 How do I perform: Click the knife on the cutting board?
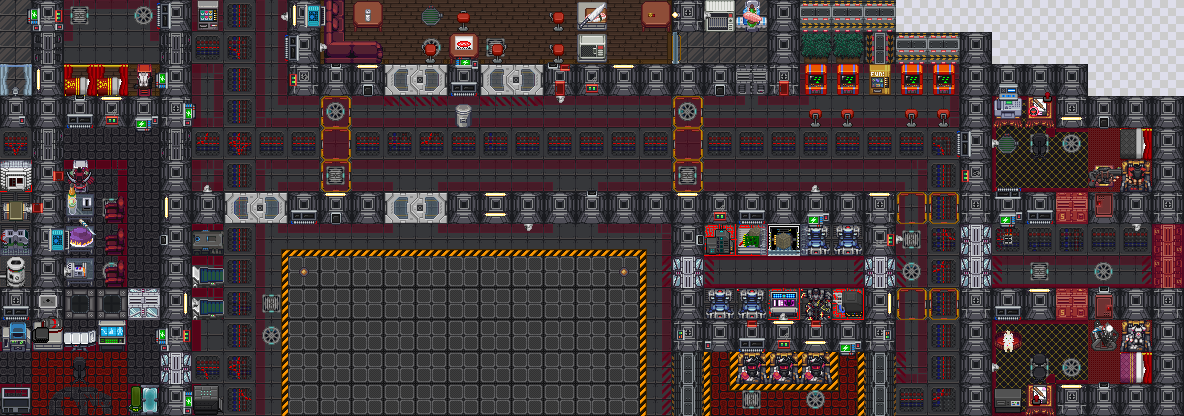pyautogui.click(x=591, y=16)
